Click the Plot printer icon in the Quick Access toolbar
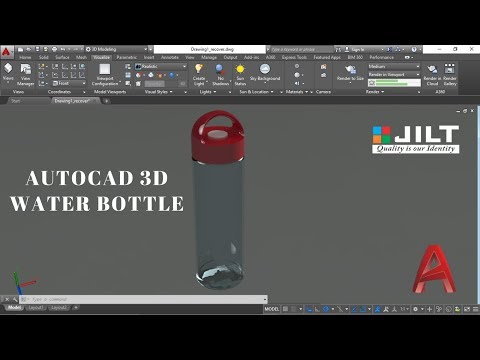The image size is (480, 360). click(x=54, y=49)
